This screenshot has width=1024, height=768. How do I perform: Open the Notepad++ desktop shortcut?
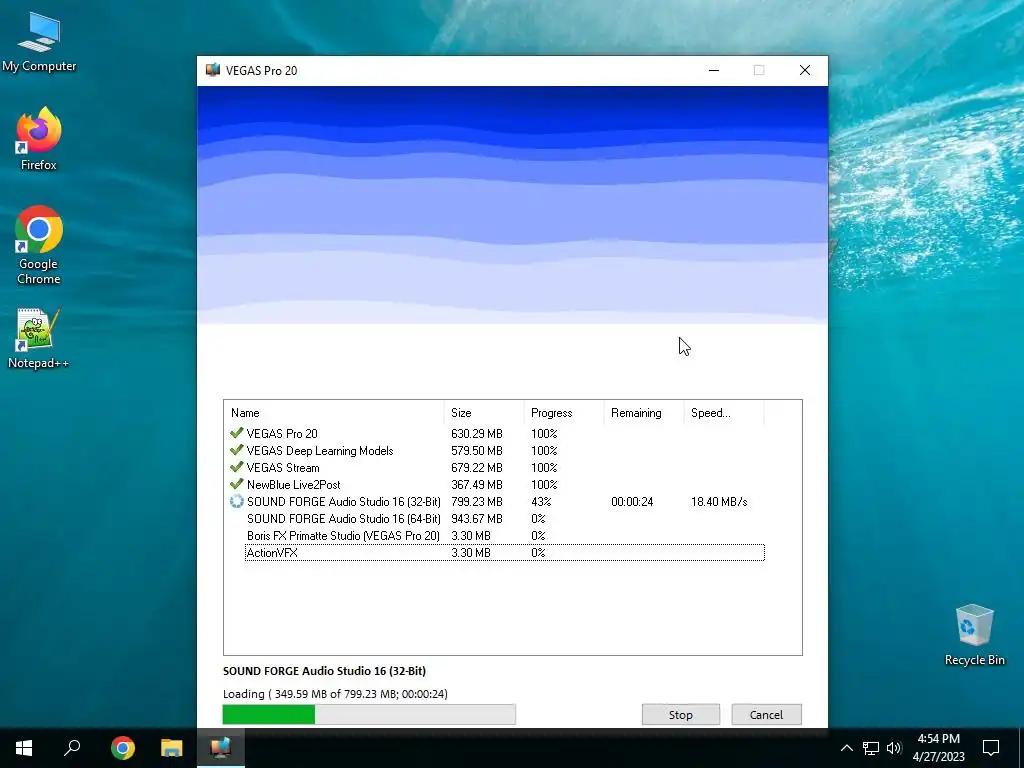(x=39, y=338)
